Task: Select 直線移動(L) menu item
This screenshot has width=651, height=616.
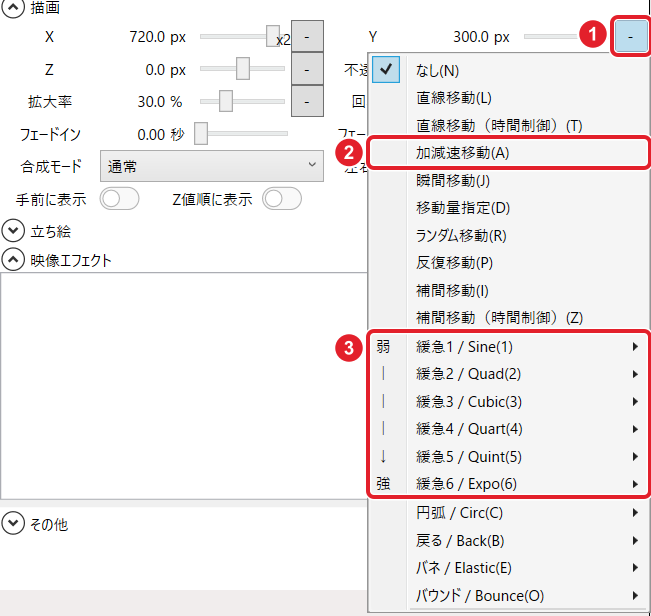Action: pos(509,98)
